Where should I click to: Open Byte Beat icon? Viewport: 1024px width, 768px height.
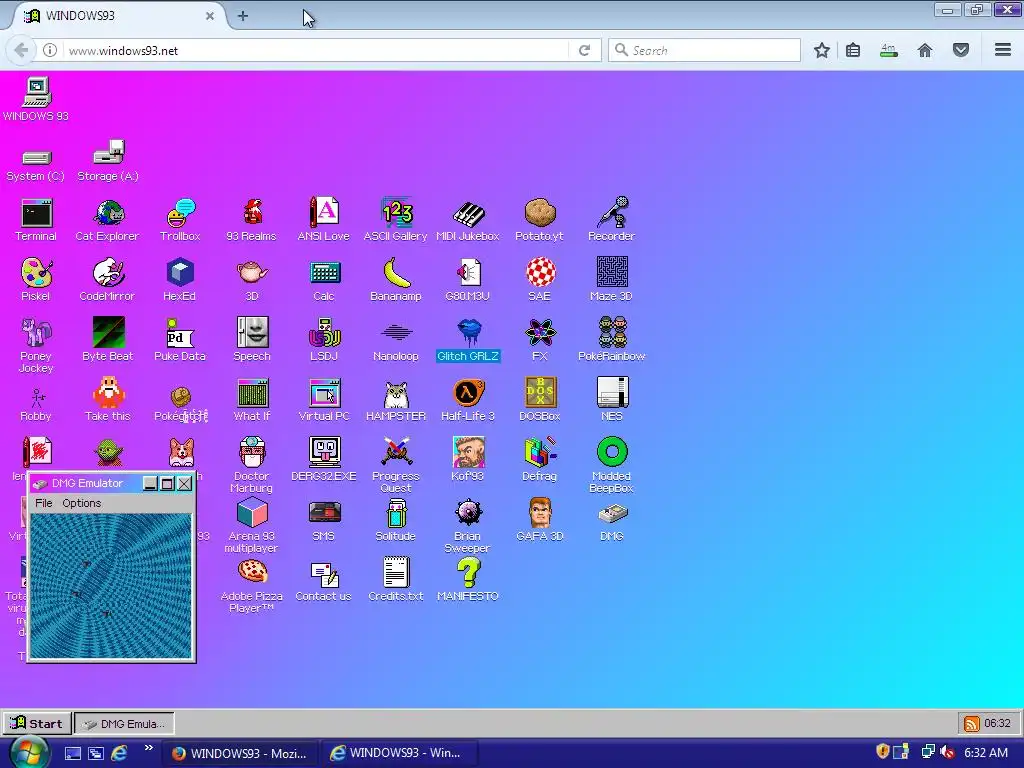108,340
